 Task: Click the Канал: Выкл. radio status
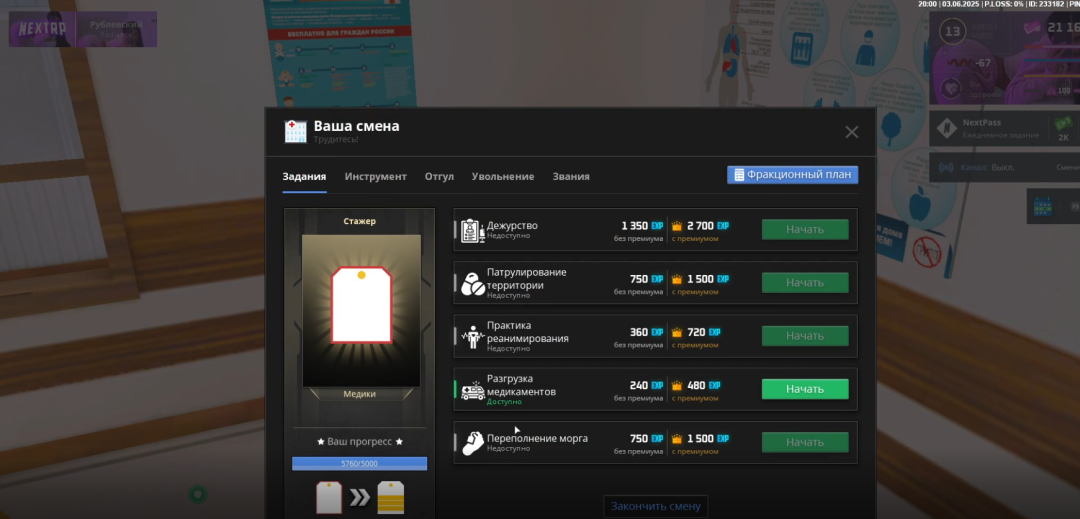click(x=987, y=167)
